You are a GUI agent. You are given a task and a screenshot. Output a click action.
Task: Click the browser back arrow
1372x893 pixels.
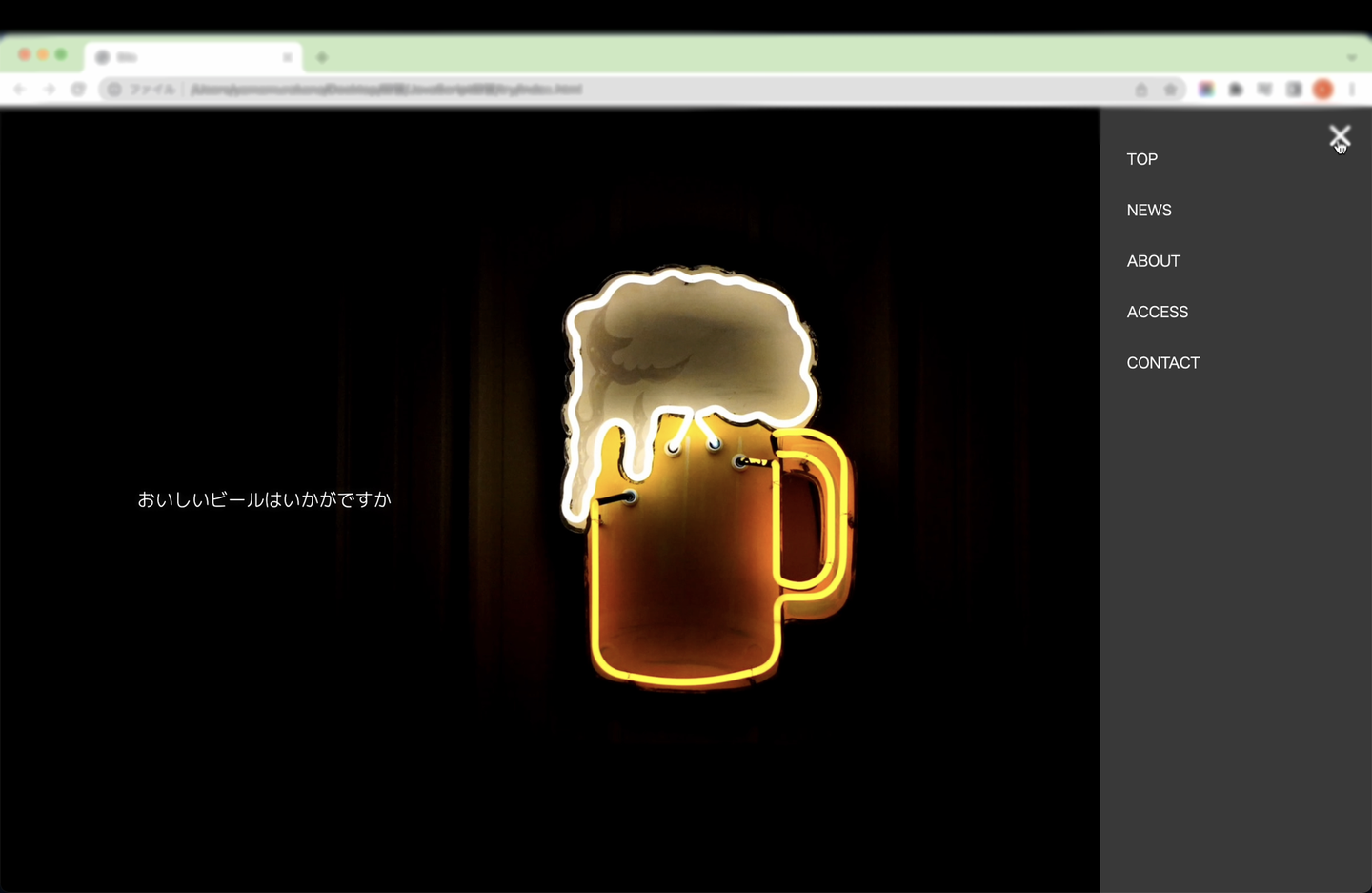(x=20, y=90)
